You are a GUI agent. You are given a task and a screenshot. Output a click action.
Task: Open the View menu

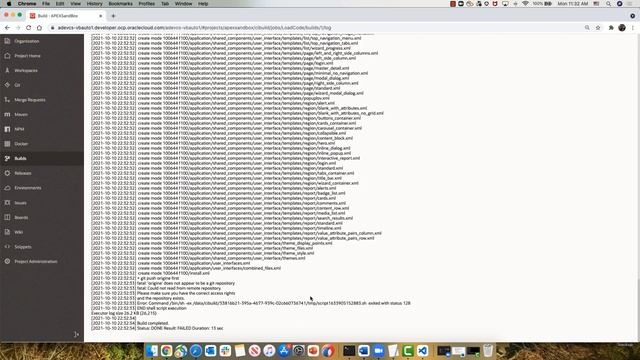pyautogui.click(x=76, y=4)
